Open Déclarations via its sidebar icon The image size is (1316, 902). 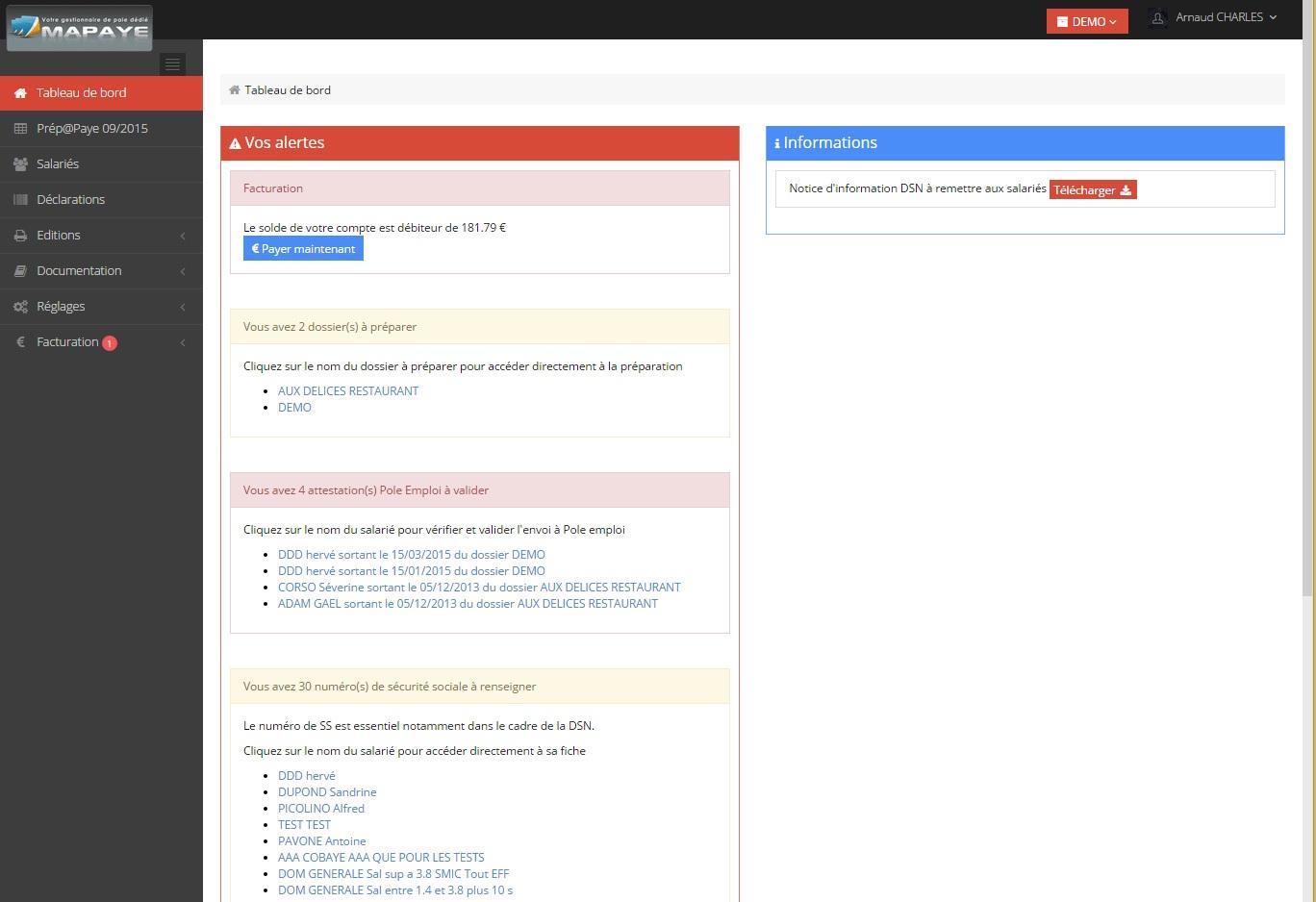pyautogui.click(x=18, y=199)
